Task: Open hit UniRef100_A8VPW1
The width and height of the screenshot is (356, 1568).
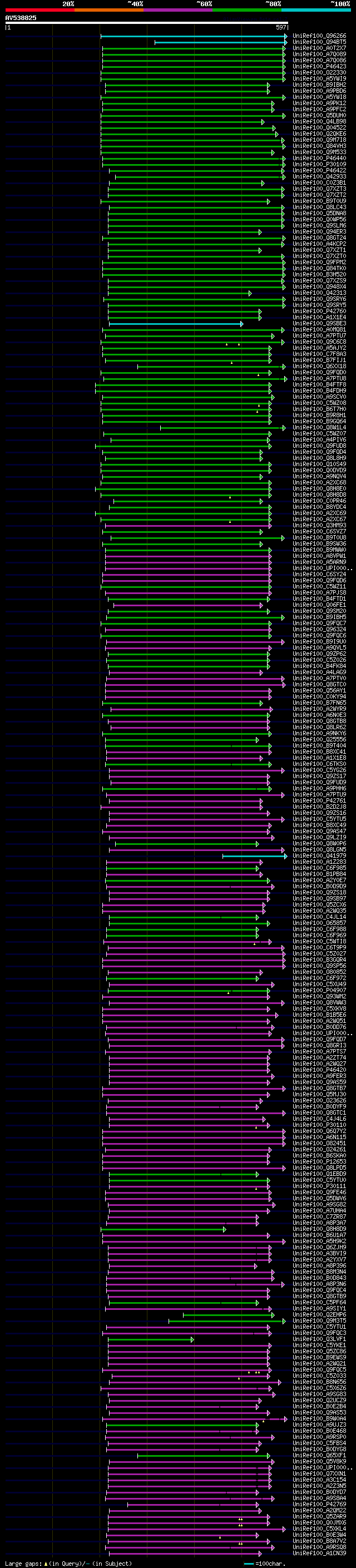Action: [x=319, y=556]
